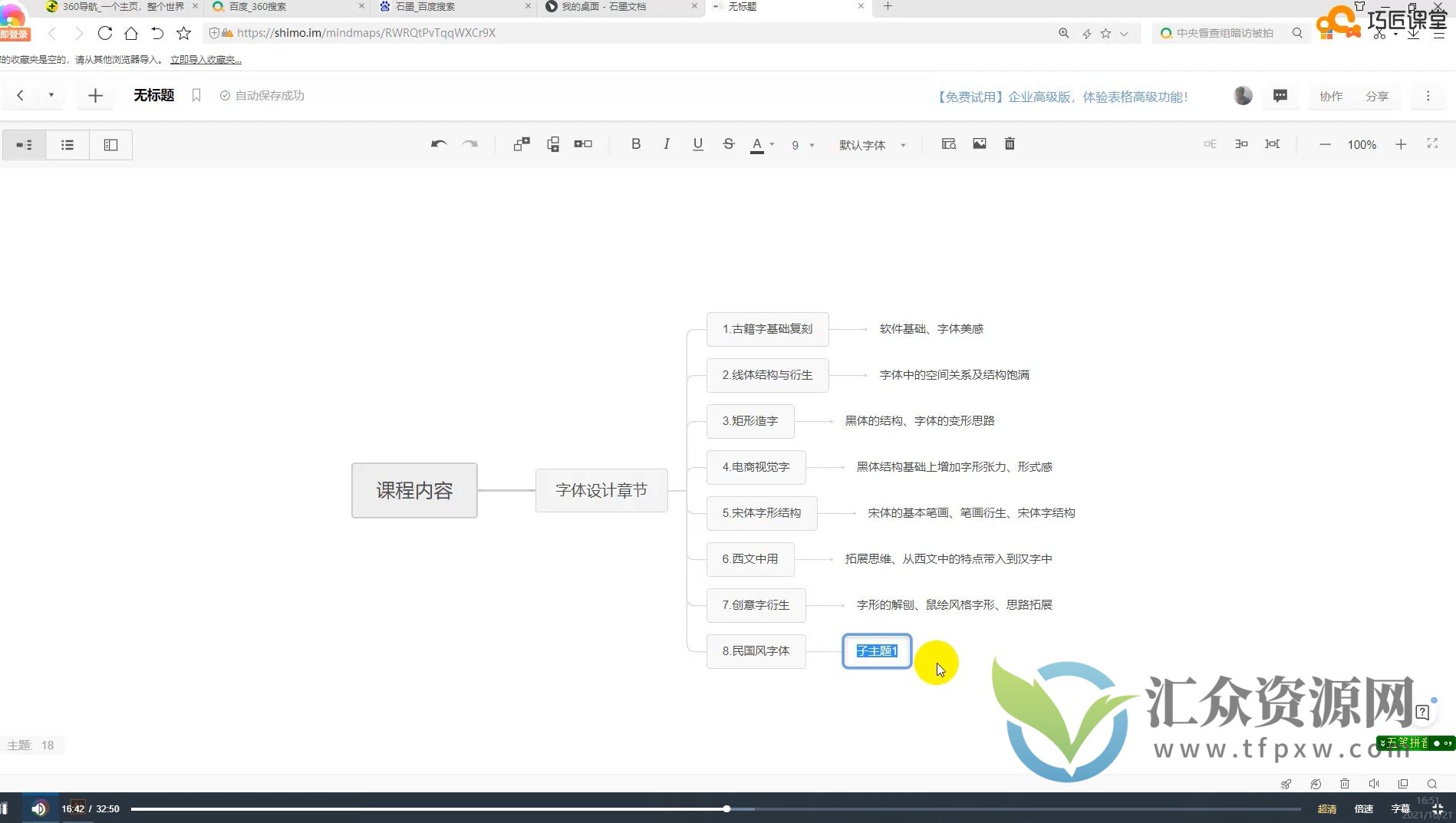Redo the undone action

point(470,144)
